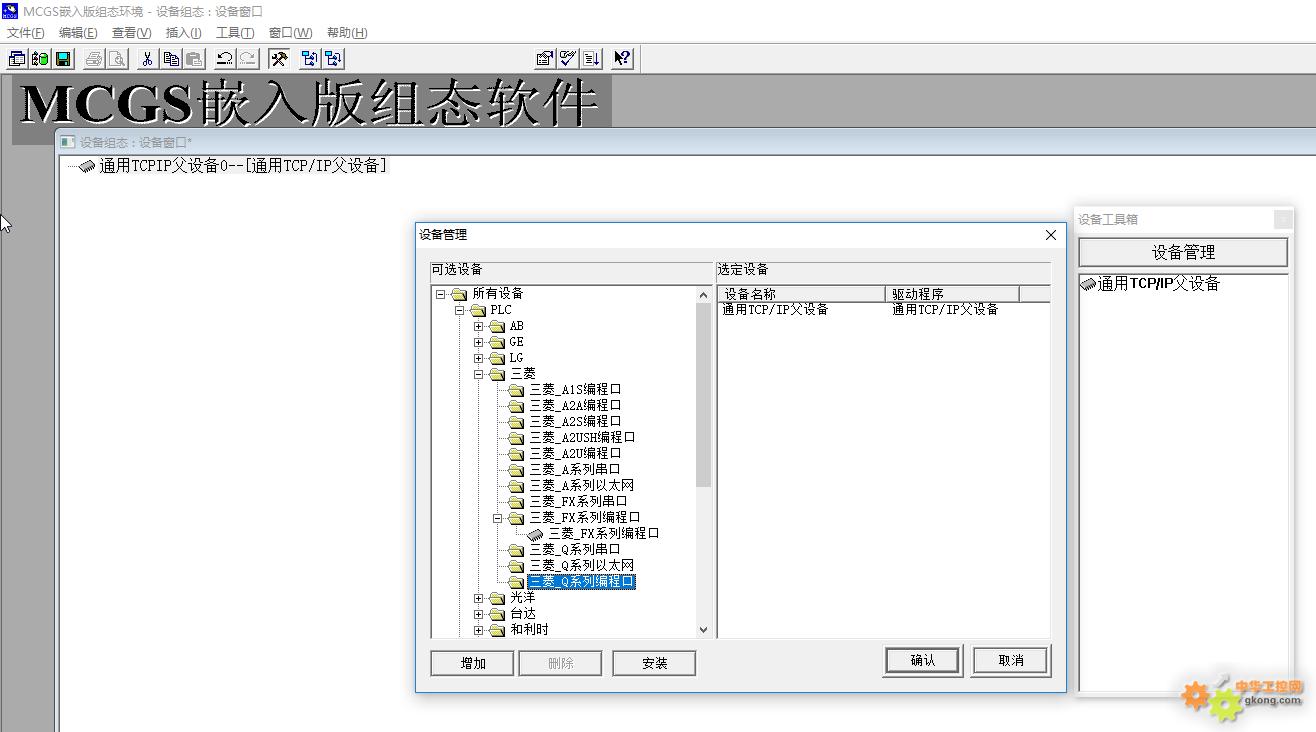
Task: Expand the LG folder node
Action: pos(479,358)
